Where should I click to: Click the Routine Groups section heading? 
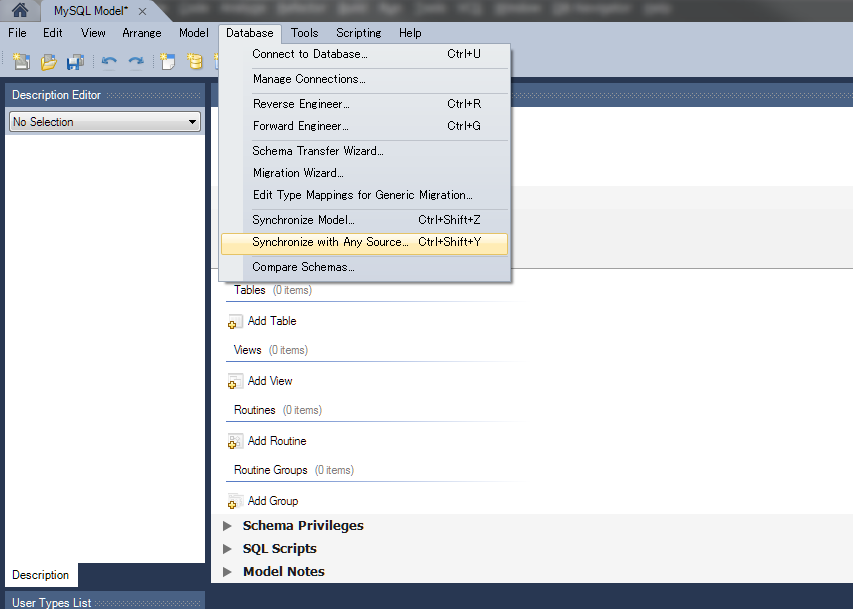coord(270,470)
